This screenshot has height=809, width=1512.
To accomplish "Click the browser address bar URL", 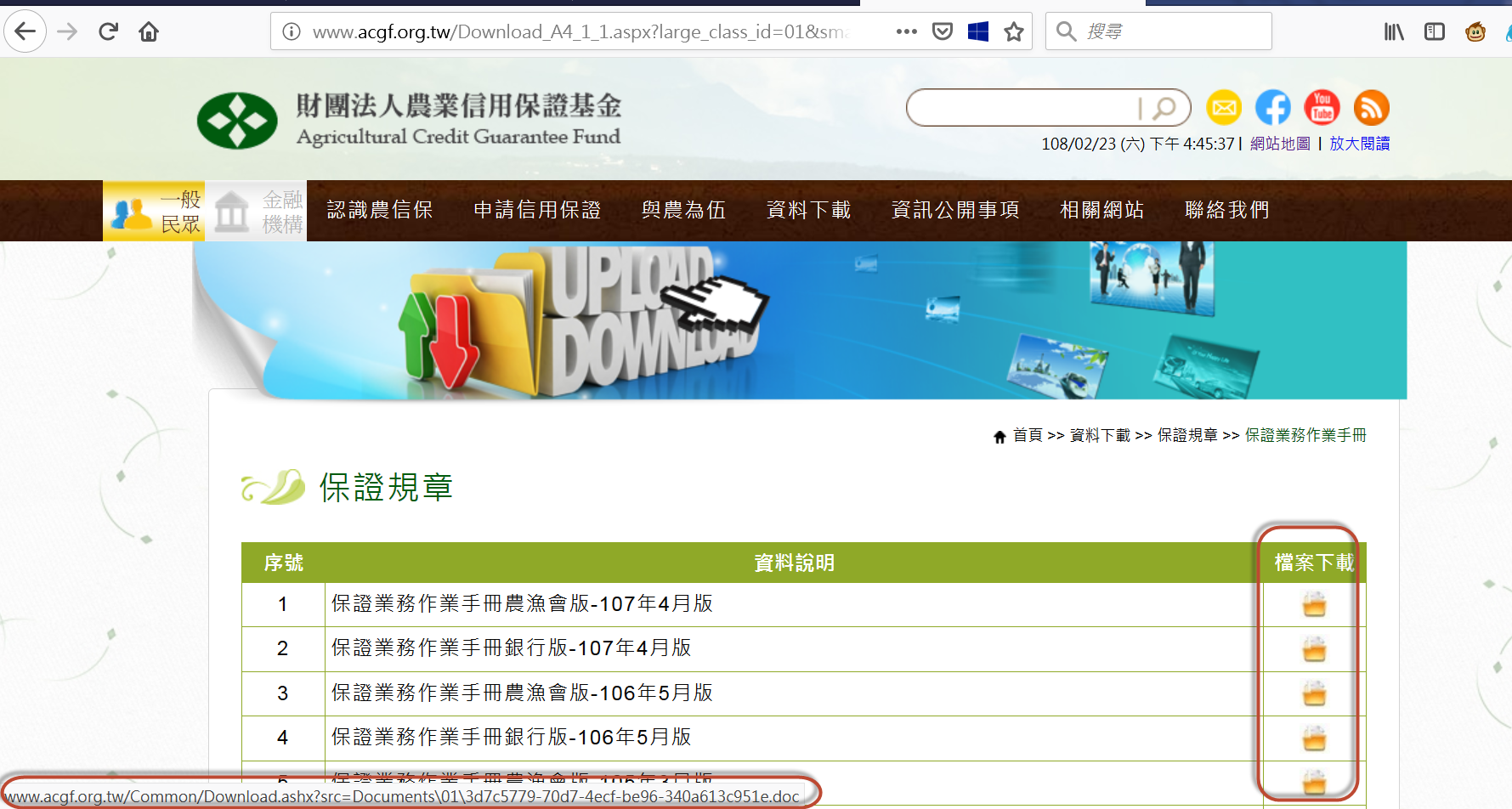I will (x=580, y=31).
